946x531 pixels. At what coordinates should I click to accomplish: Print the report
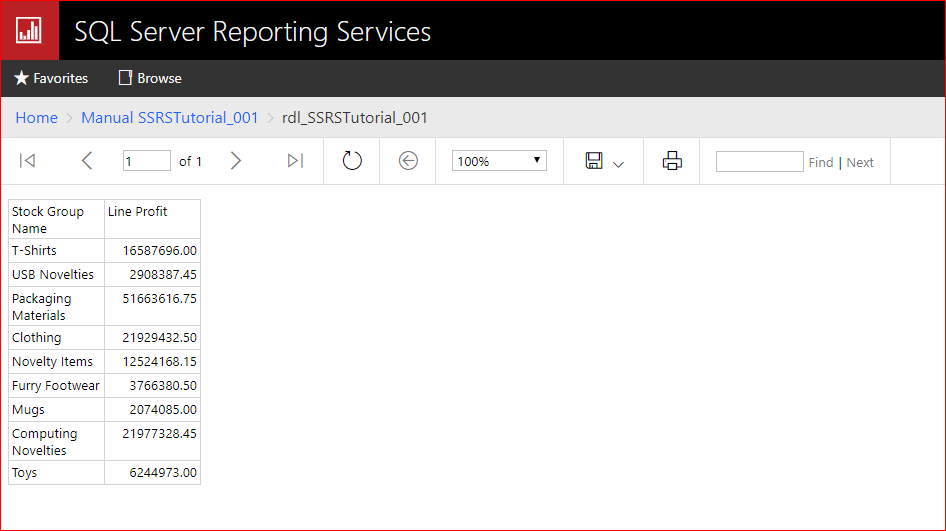pos(672,161)
